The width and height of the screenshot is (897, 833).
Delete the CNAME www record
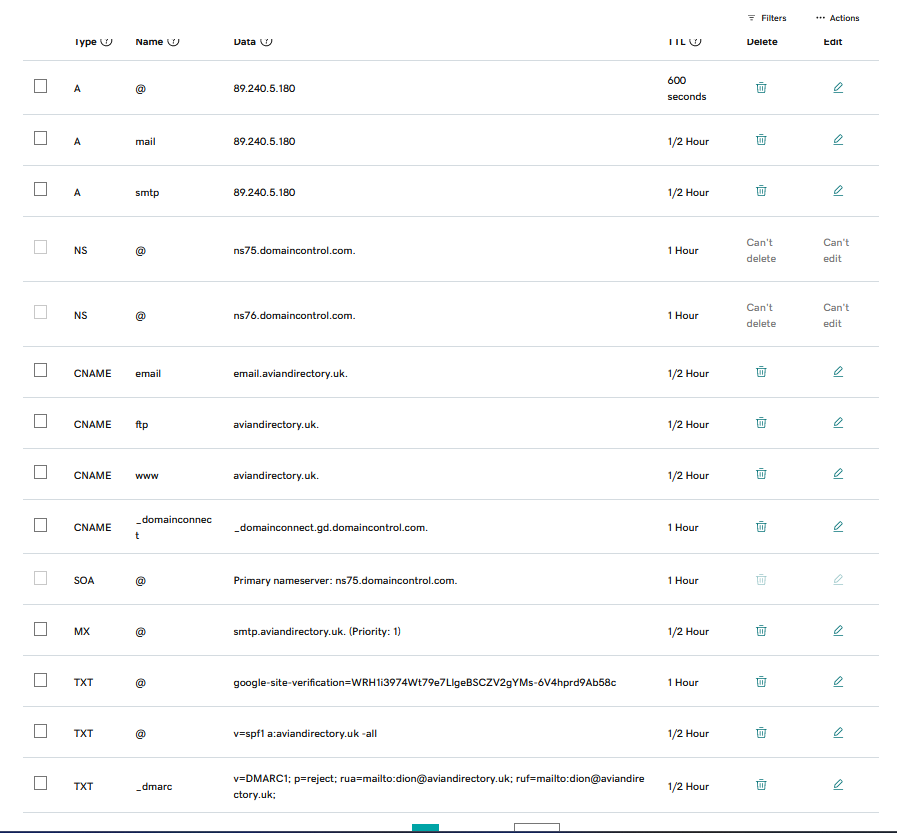coord(761,474)
